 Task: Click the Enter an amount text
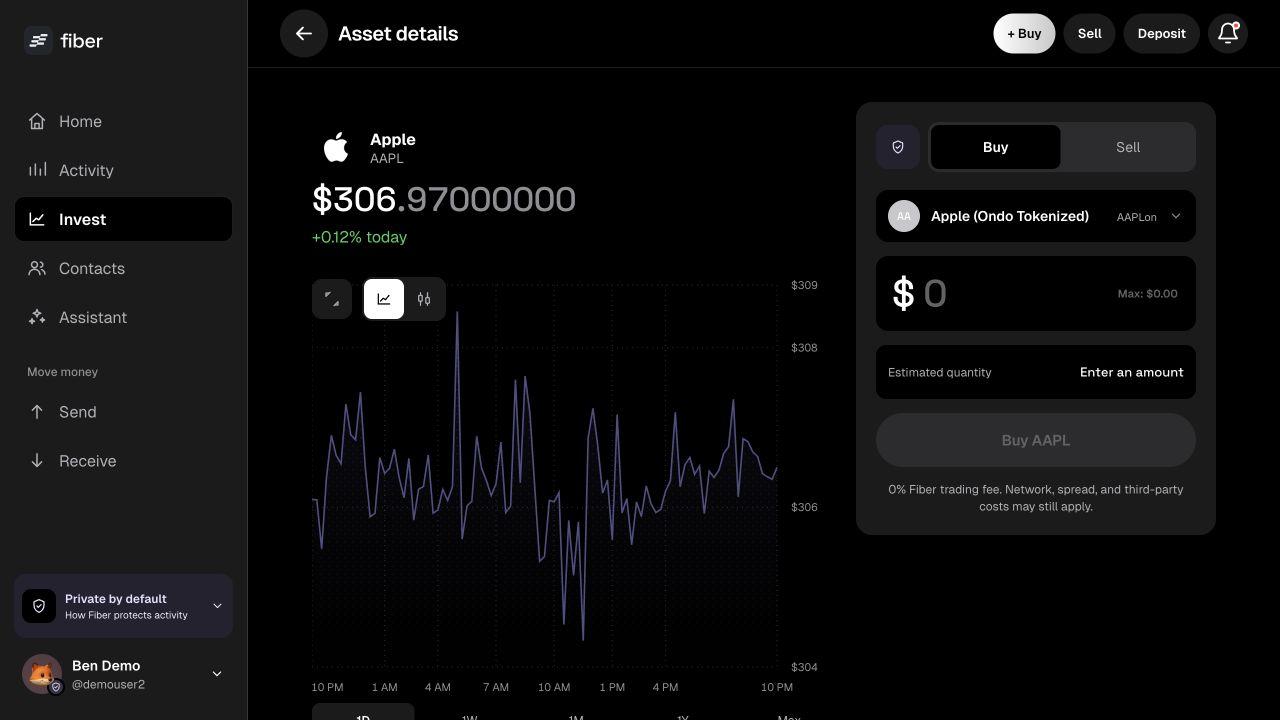(x=1131, y=372)
